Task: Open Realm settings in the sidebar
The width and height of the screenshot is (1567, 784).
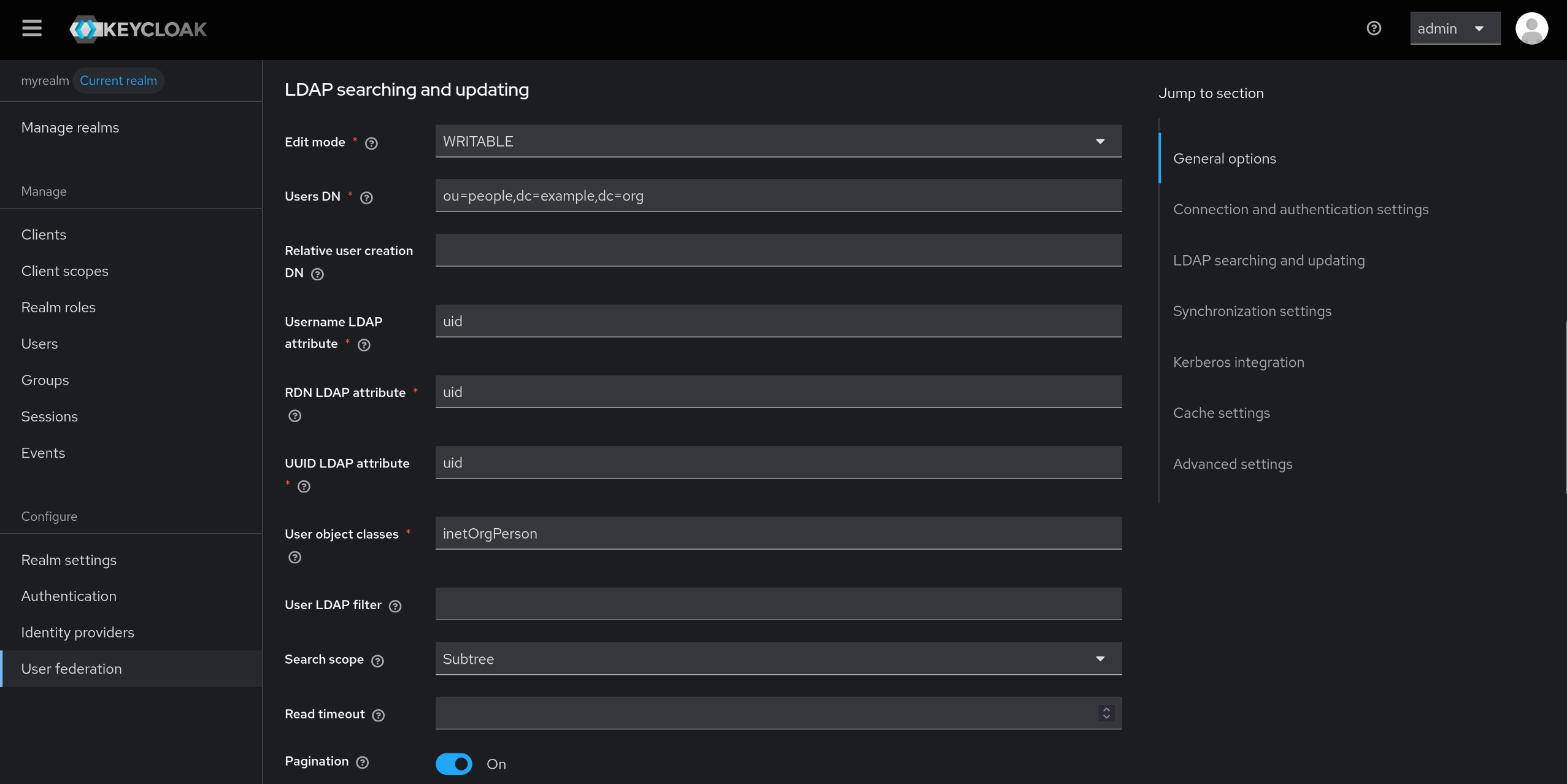Action: click(69, 559)
